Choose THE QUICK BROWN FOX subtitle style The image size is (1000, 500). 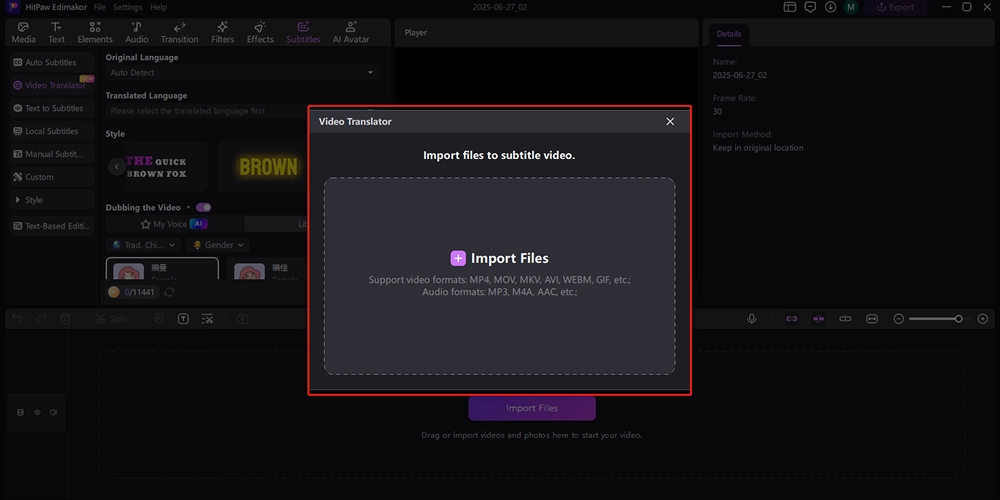[x=157, y=166]
